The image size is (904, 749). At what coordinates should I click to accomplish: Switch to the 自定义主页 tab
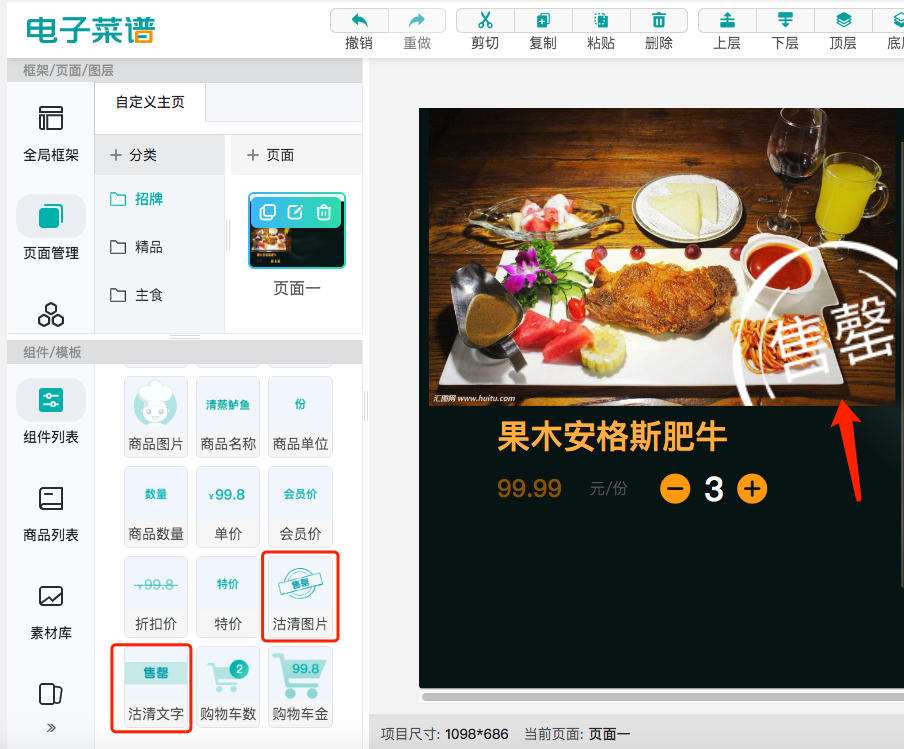point(150,103)
